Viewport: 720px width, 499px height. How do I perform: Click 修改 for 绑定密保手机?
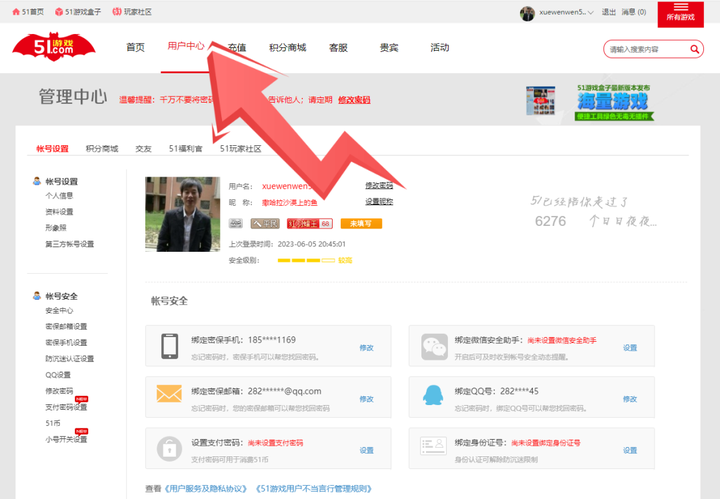coord(366,348)
